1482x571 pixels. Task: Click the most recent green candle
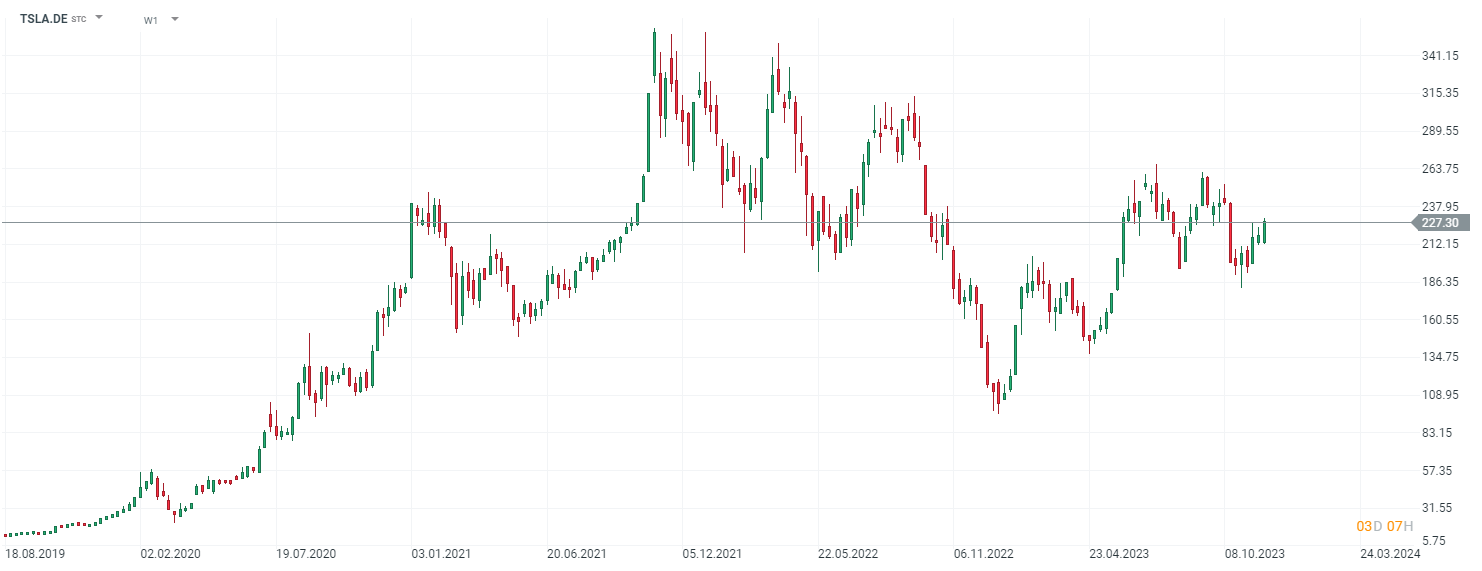pos(1265,232)
